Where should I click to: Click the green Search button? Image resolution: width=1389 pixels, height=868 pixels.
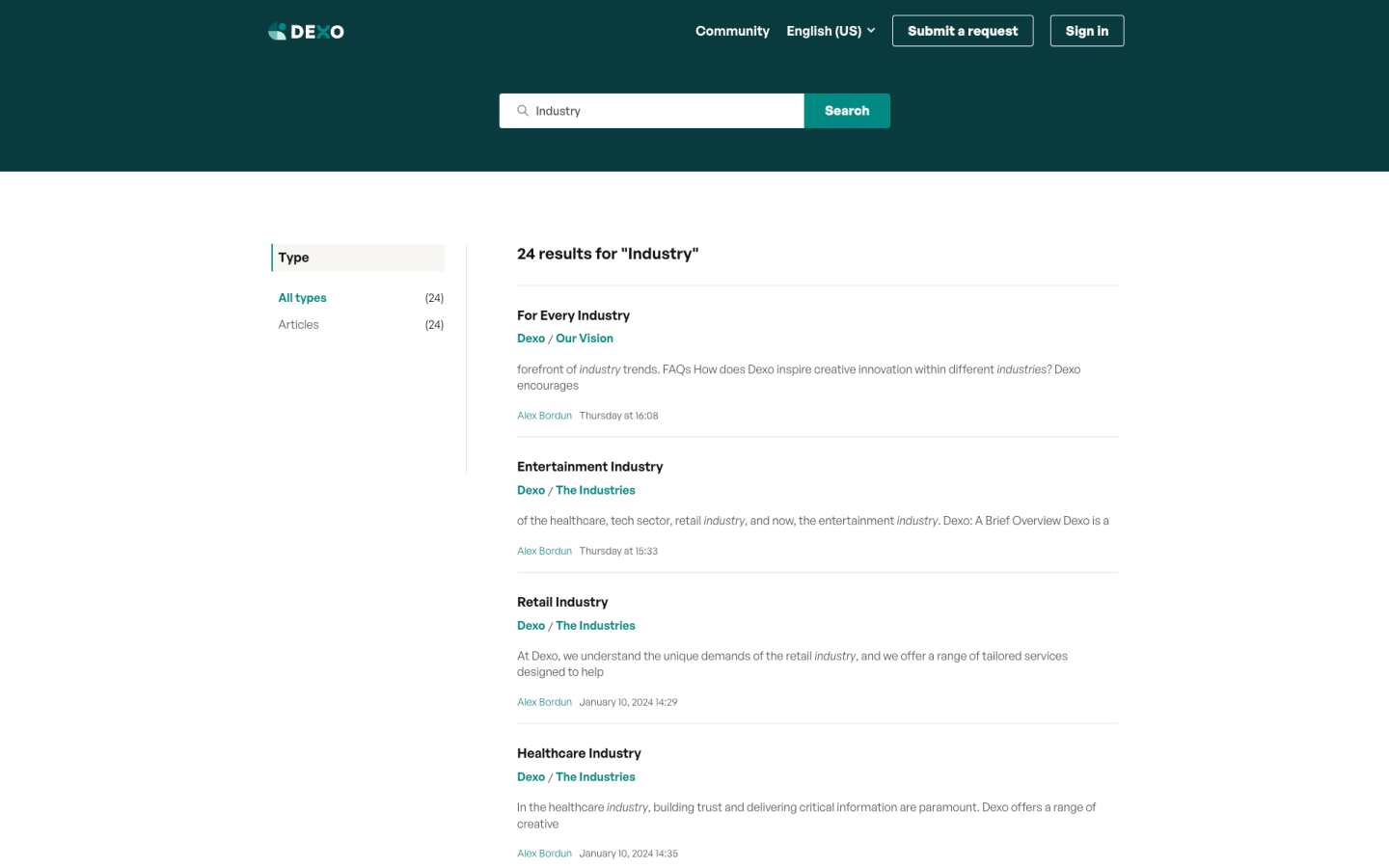tap(846, 111)
